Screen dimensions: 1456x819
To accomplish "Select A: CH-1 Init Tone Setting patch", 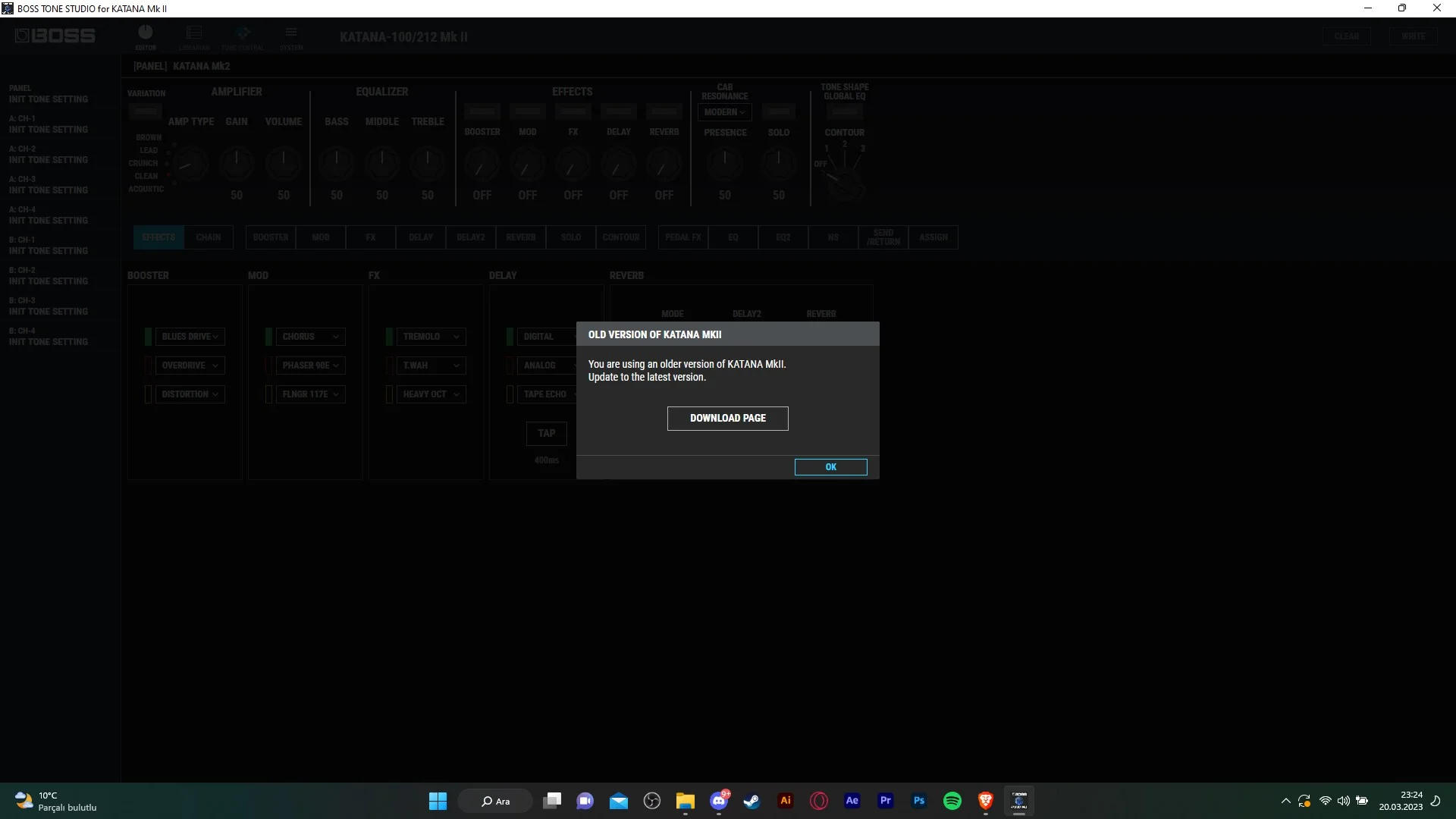I will (x=49, y=124).
